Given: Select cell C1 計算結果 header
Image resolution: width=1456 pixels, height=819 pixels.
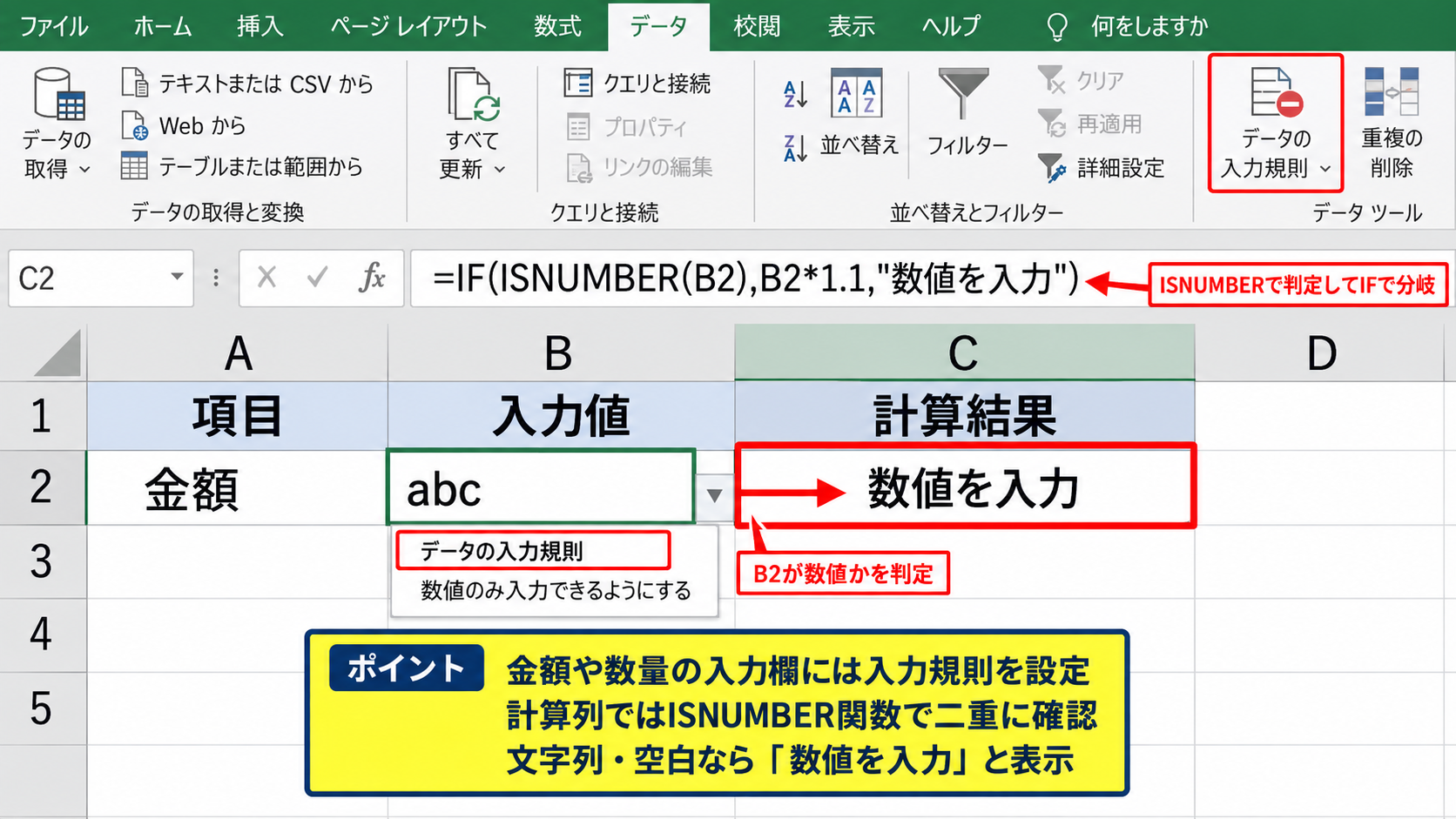Looking at the screenshot, I should (x=964, y=415).
